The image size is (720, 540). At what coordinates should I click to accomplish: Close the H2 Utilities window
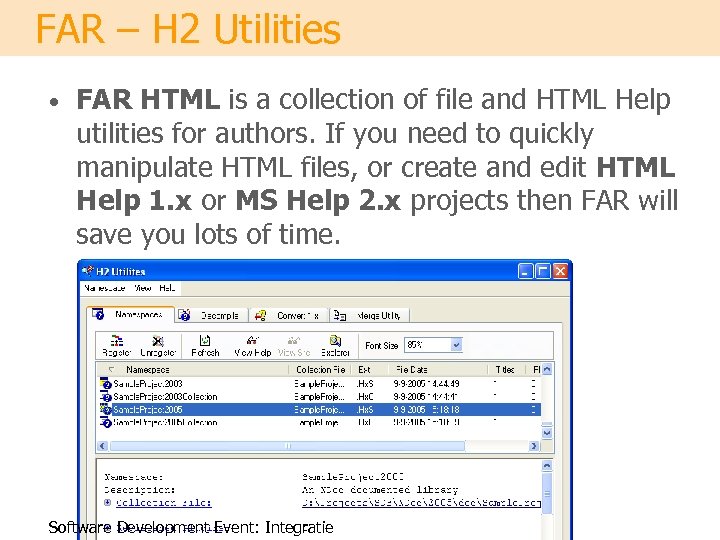tap(560, 271)
